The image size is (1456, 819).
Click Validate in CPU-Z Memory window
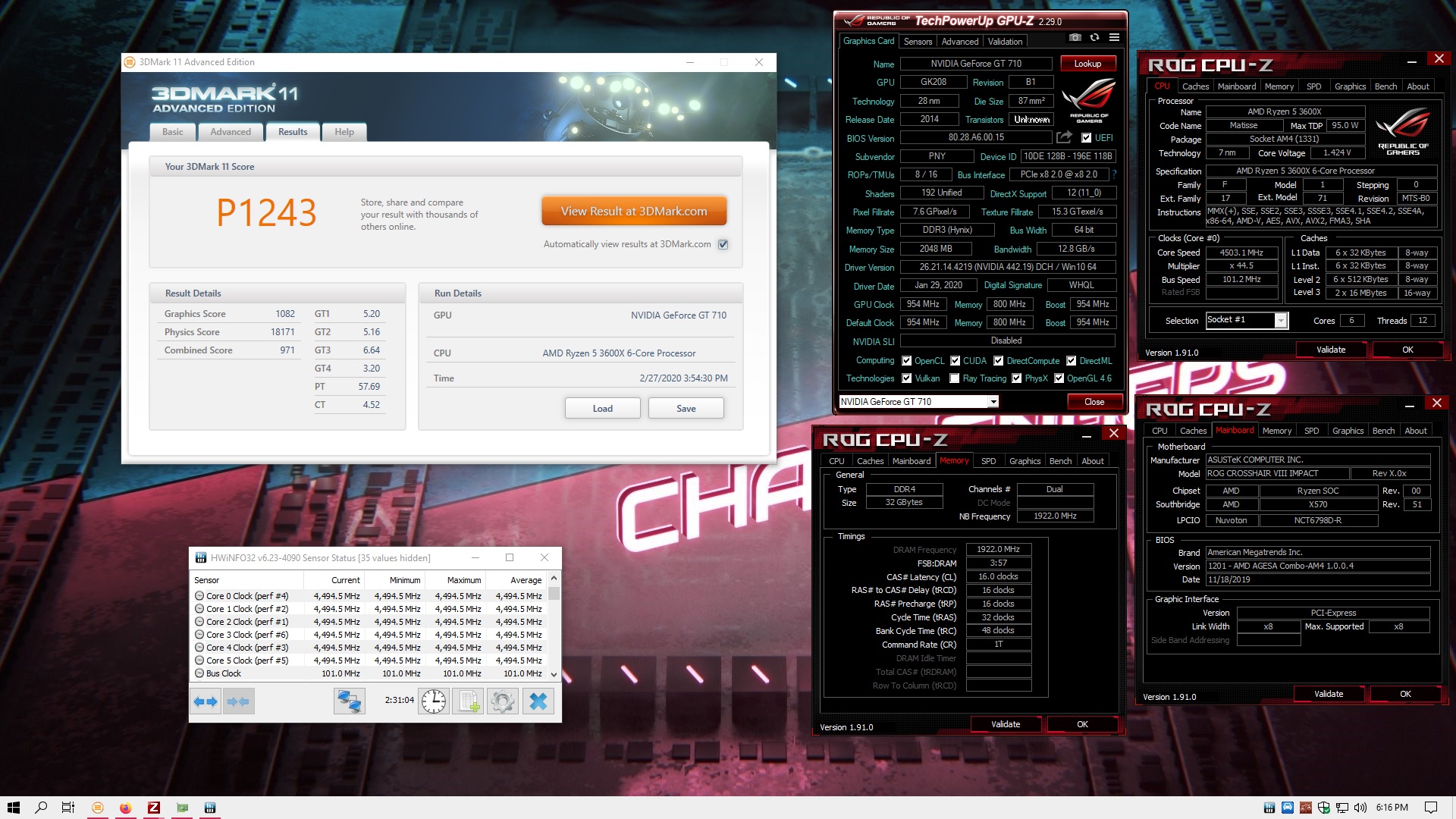point(1006,724)
